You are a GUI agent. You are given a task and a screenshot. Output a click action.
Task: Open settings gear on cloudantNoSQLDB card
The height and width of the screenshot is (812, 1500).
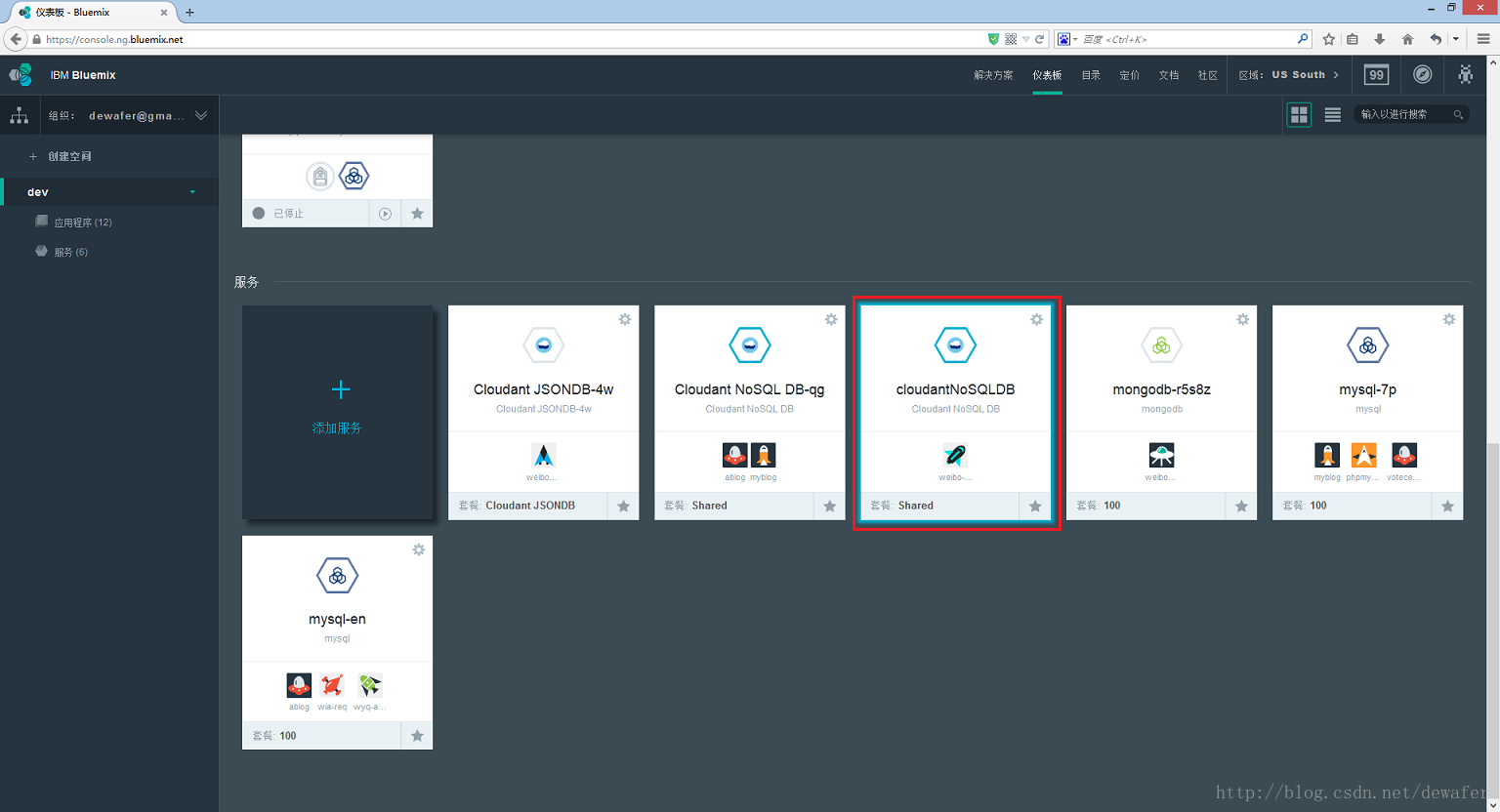point(1037,319)
